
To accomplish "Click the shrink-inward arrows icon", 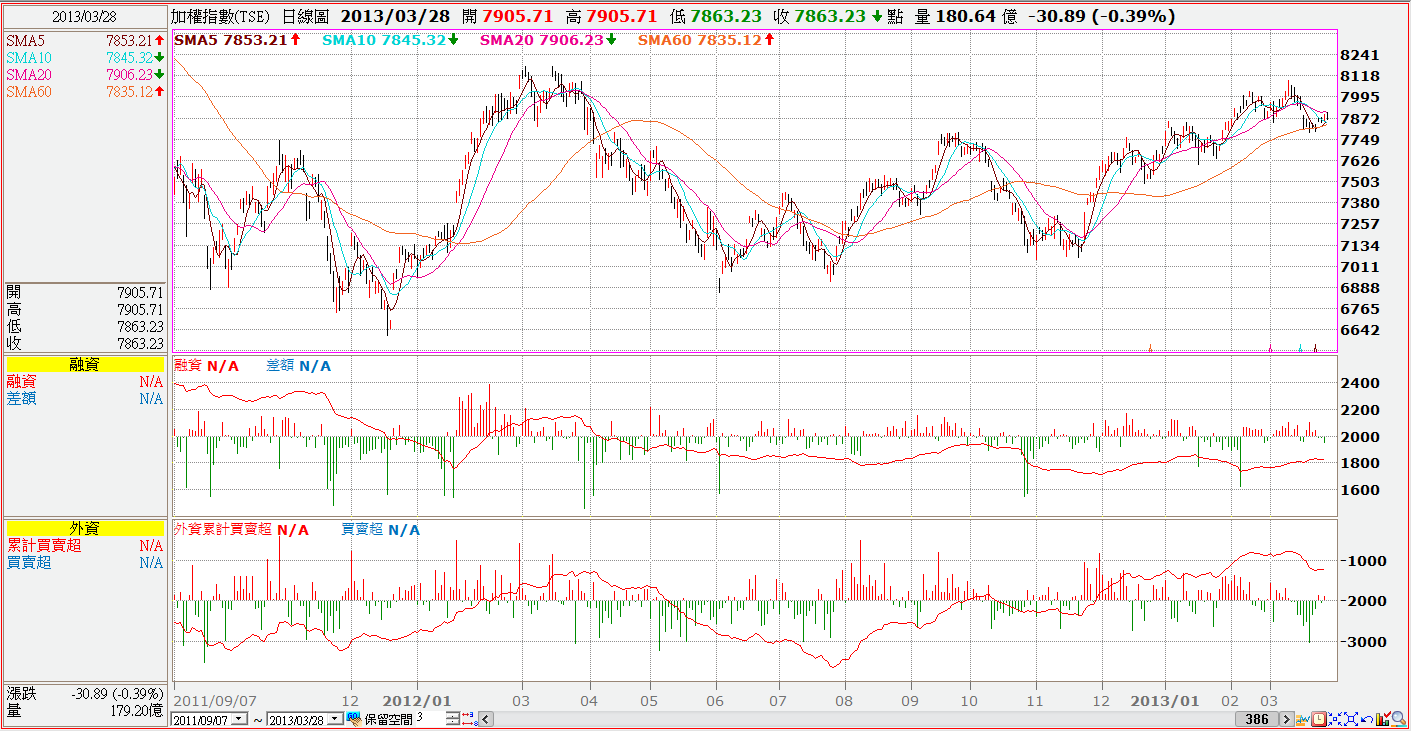I will (1335, 719).
